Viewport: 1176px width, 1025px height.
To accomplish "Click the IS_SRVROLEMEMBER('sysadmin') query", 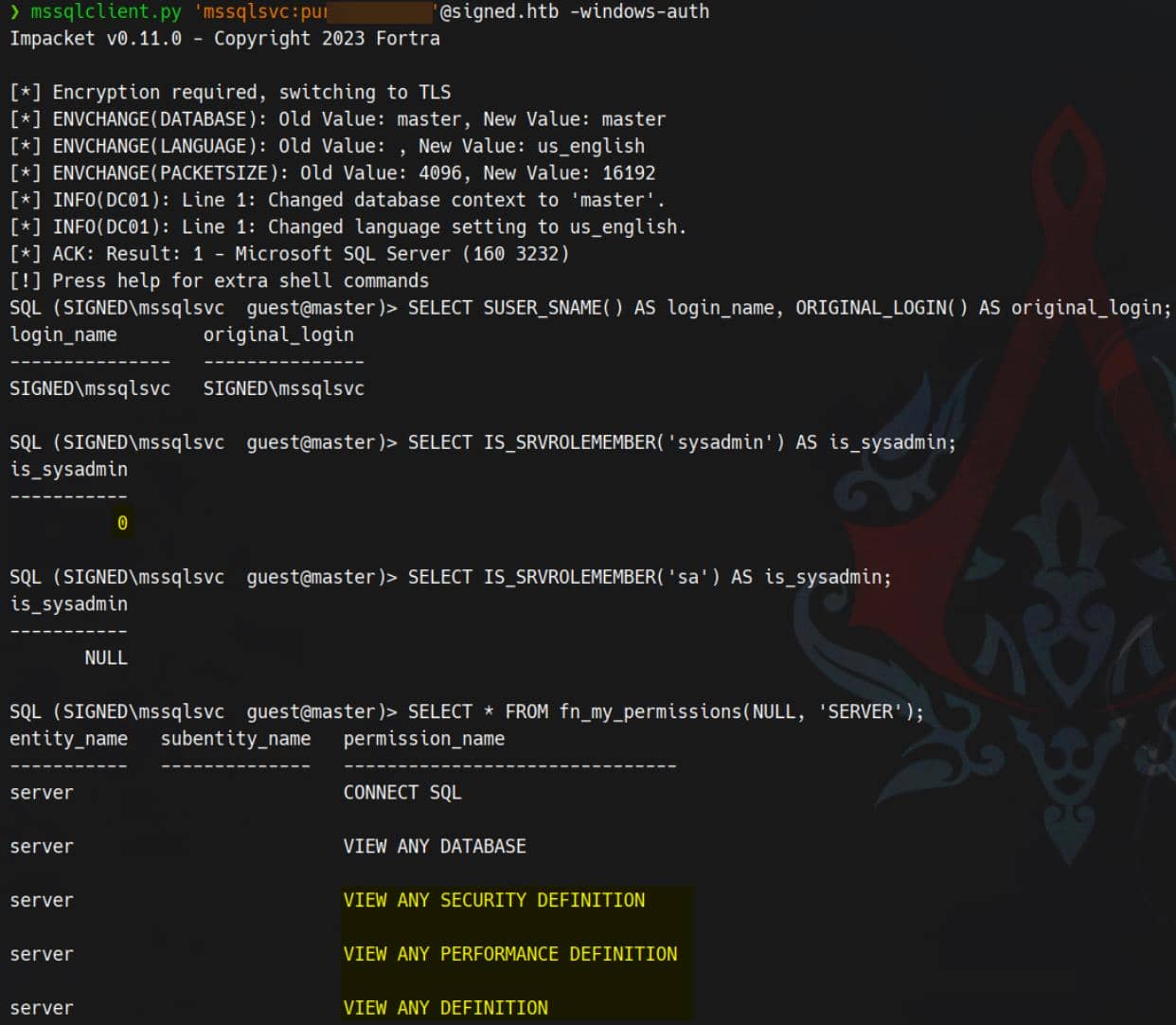I will click(x=683, y=443).
